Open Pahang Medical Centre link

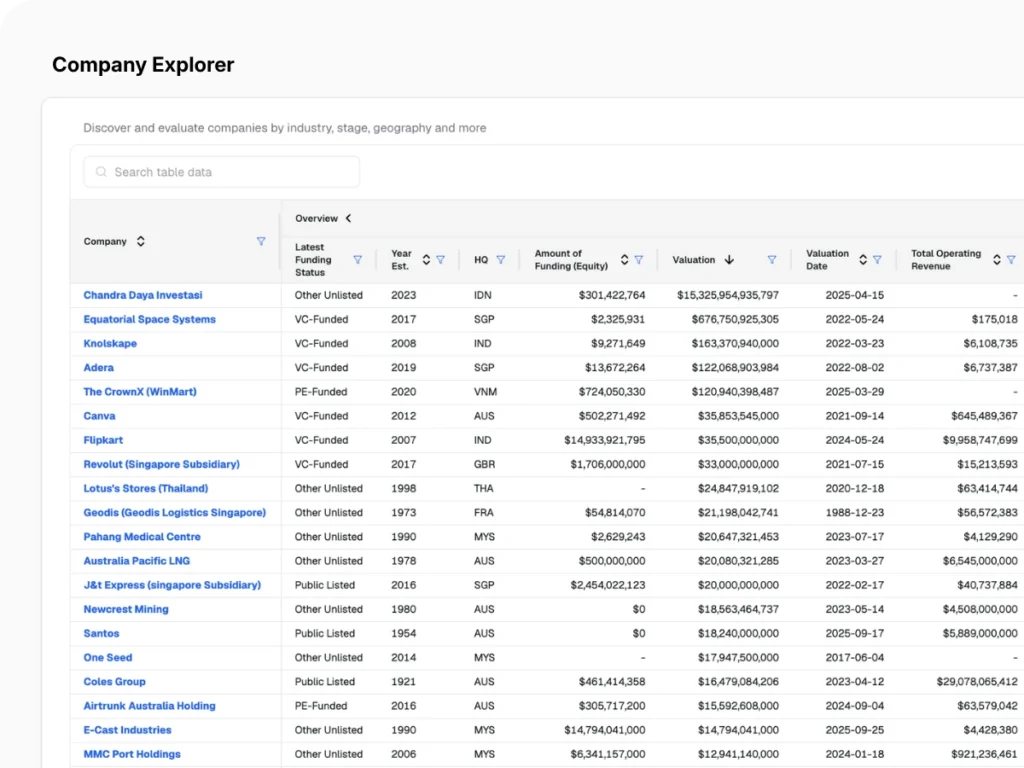point(142,537)
